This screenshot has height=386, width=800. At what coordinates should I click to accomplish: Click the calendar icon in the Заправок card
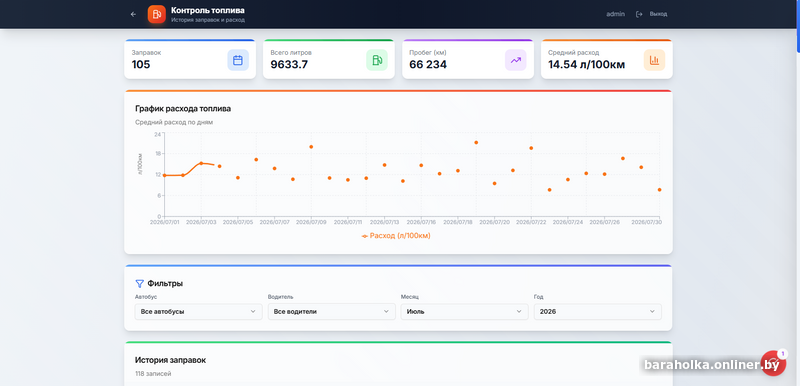point(238,60)
